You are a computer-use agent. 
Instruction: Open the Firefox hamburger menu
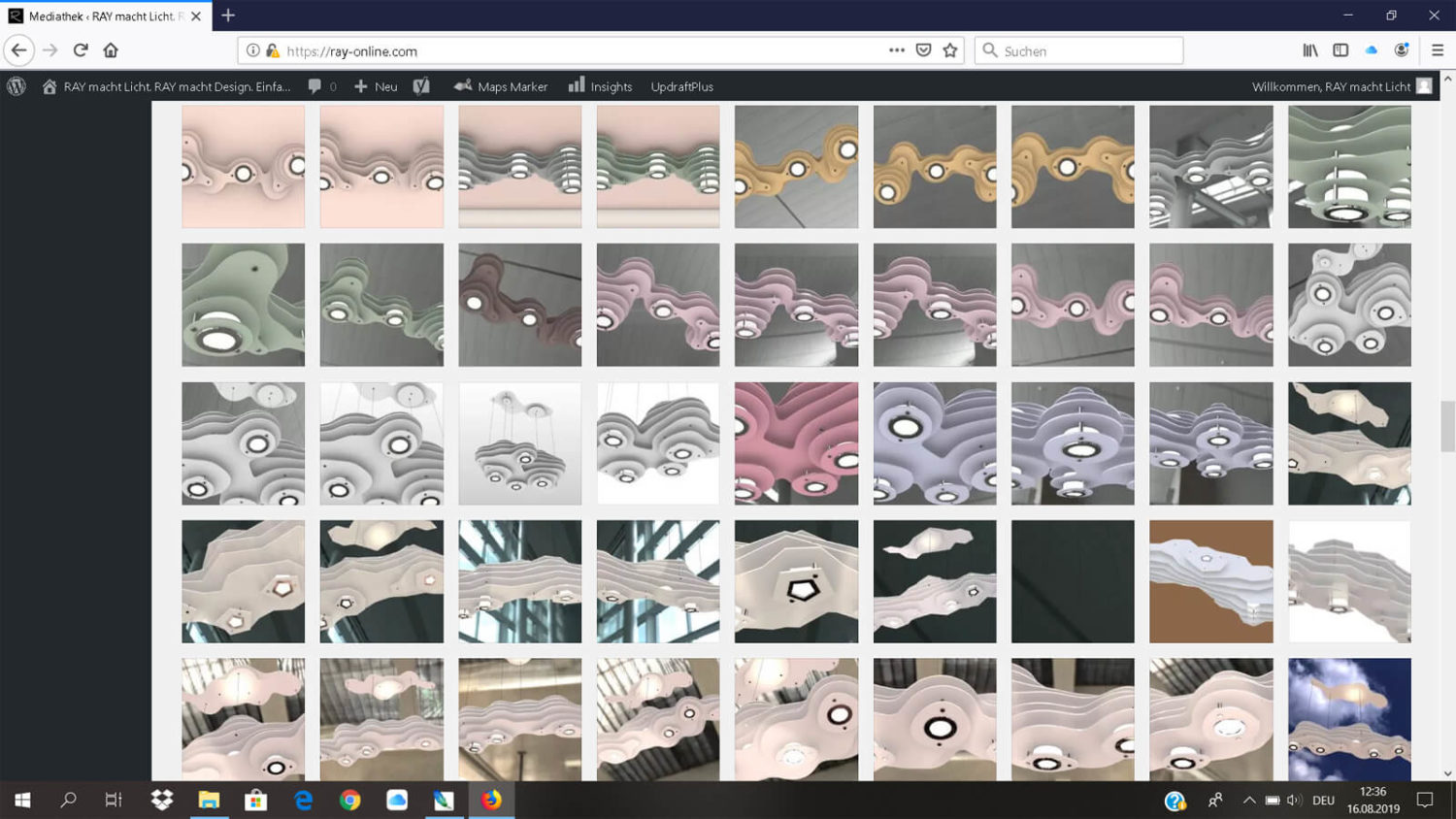click(1438, 50)
